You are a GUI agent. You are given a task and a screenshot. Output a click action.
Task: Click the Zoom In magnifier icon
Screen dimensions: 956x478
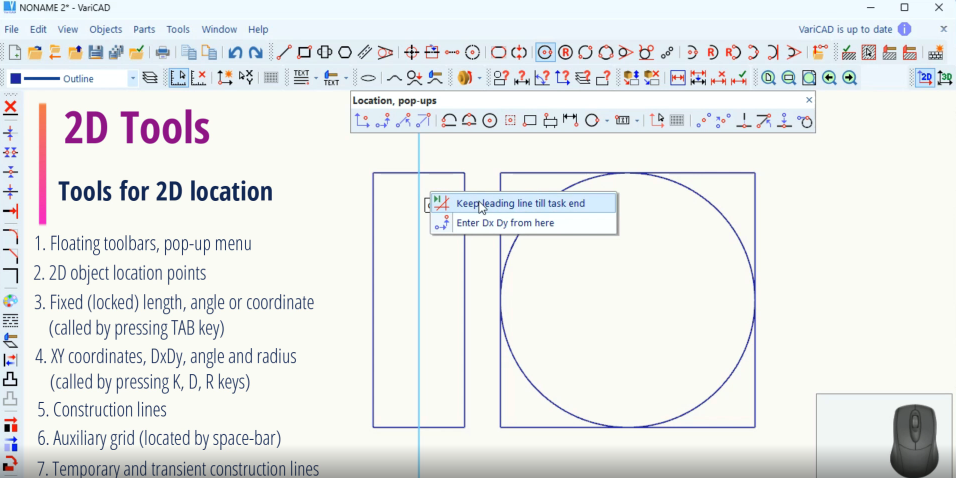768,78
